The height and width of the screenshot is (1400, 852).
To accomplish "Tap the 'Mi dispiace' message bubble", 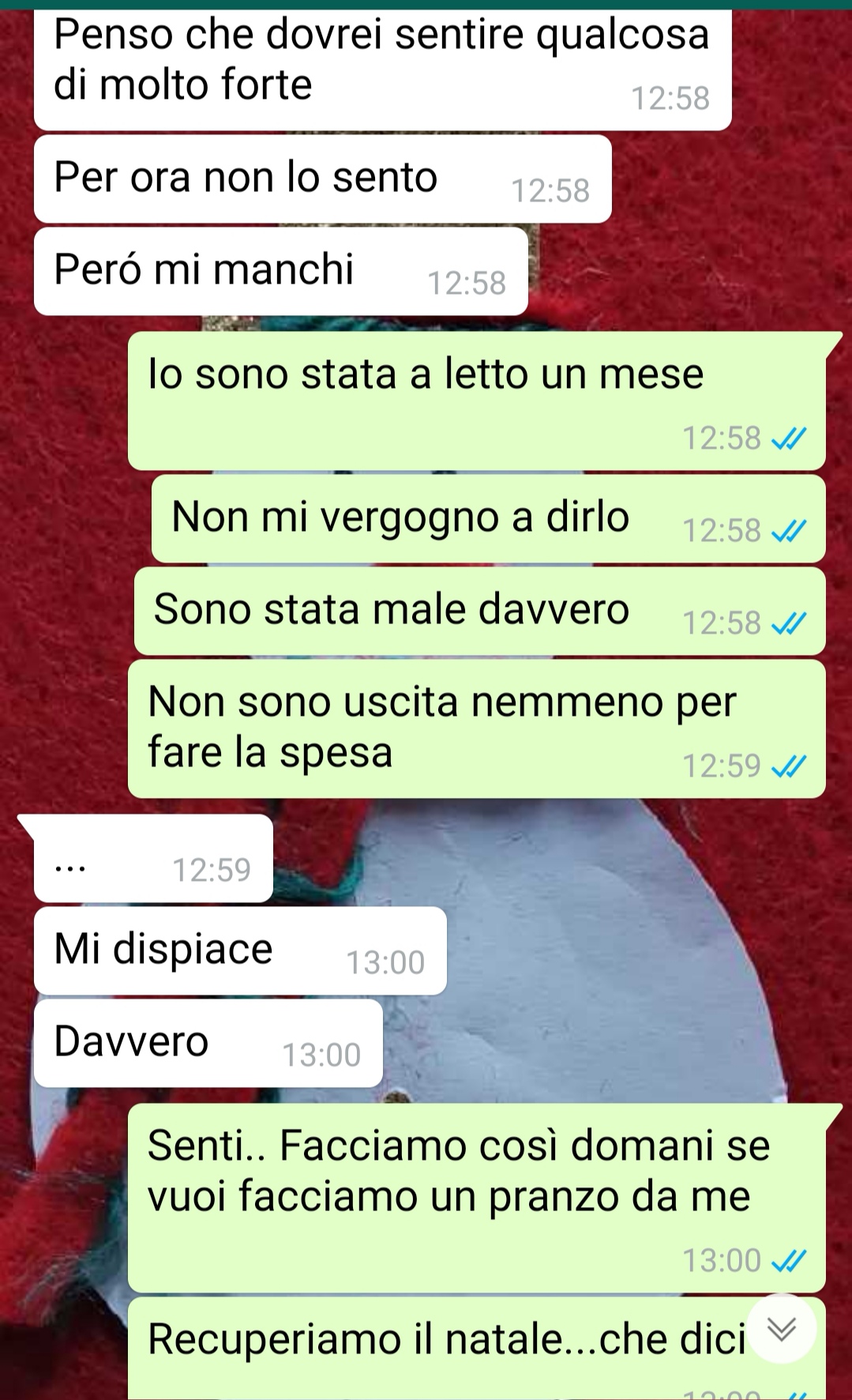I will 240,950.
